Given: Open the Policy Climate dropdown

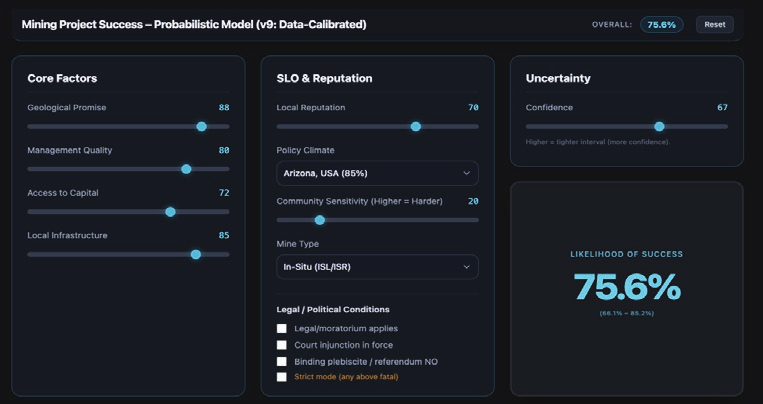Looking at the screenshot, I should [x=377, y=173].
